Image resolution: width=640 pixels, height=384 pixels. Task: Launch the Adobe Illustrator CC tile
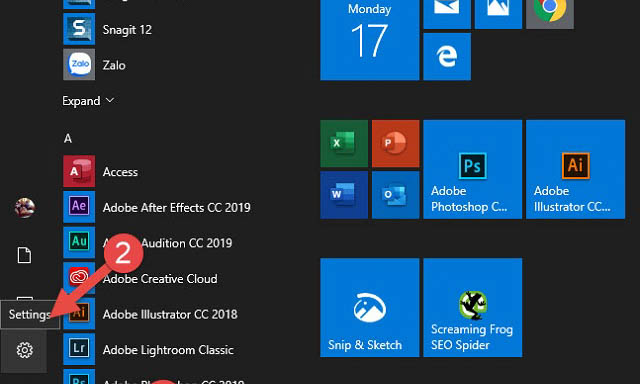tap(576, 169)
